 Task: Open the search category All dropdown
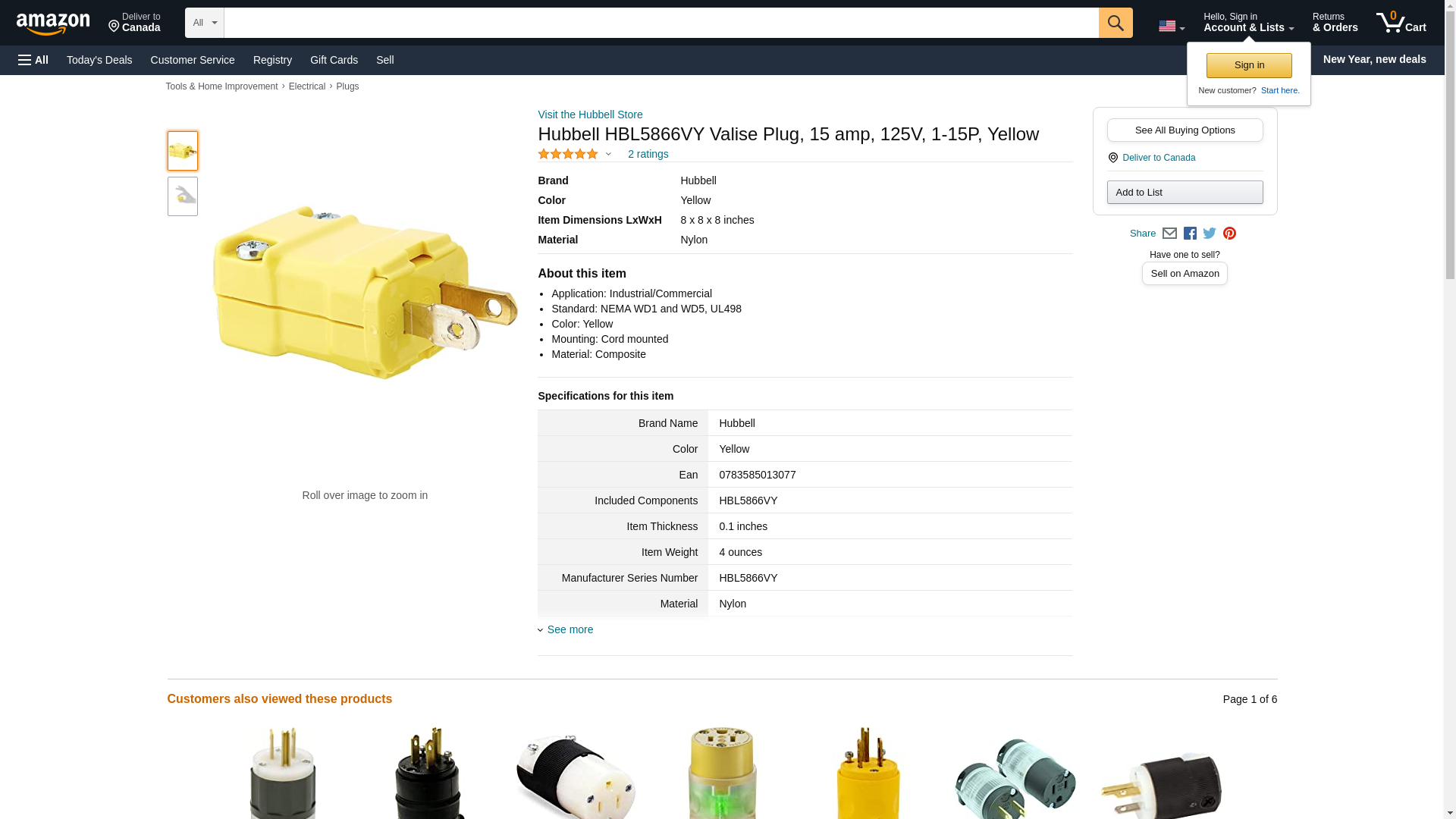[x=205, y=23]
